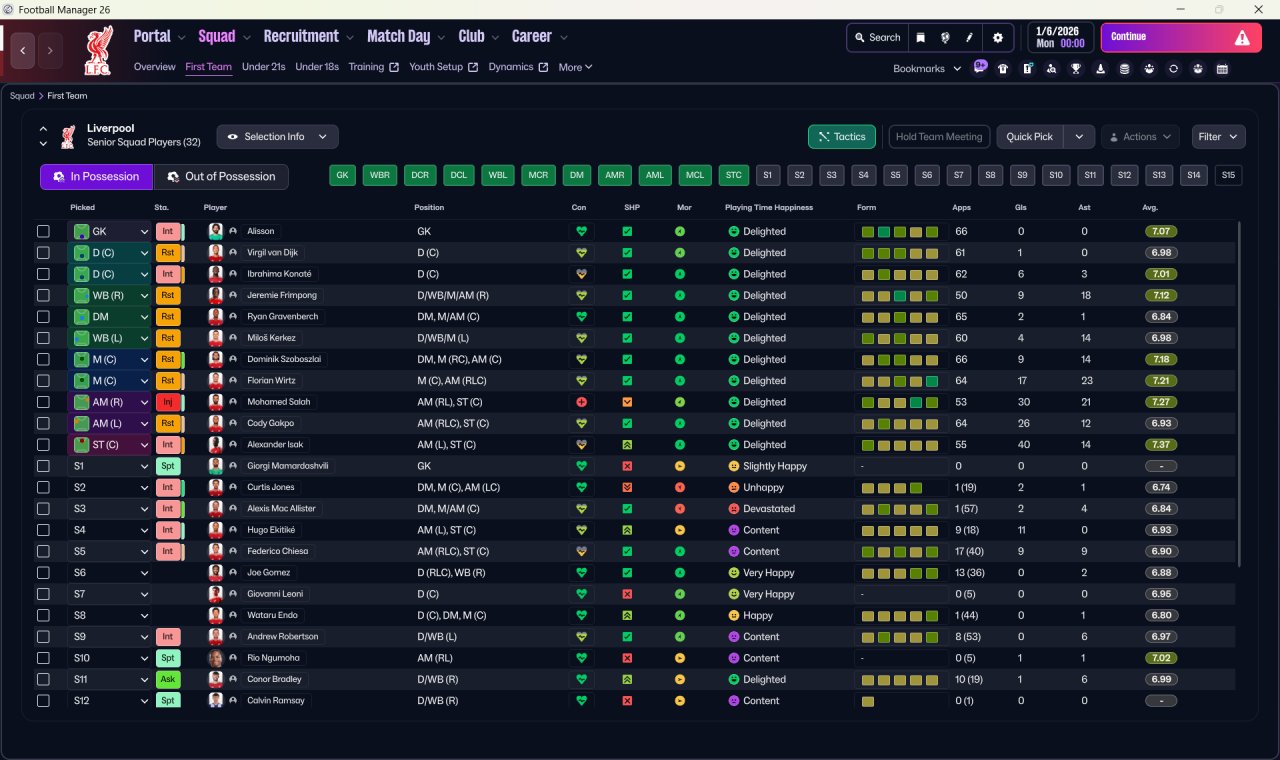Click the S15 substitute slot button
The width and height of the screenshot is (1280, 760).
[1229, 176]
